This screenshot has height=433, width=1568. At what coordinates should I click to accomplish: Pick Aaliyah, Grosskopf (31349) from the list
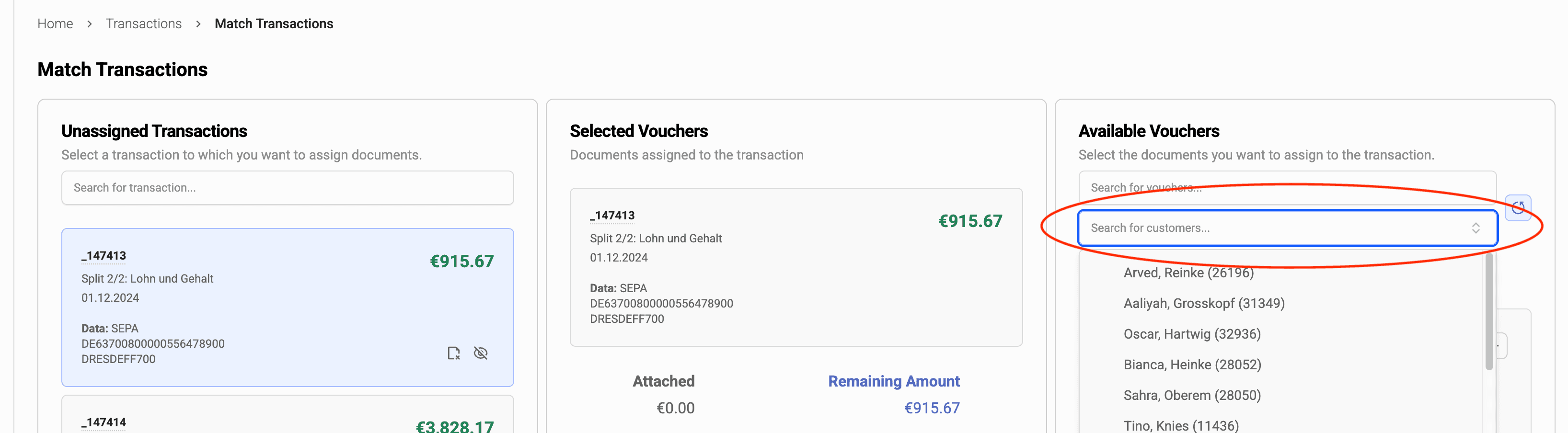[x=1203, y=304]
